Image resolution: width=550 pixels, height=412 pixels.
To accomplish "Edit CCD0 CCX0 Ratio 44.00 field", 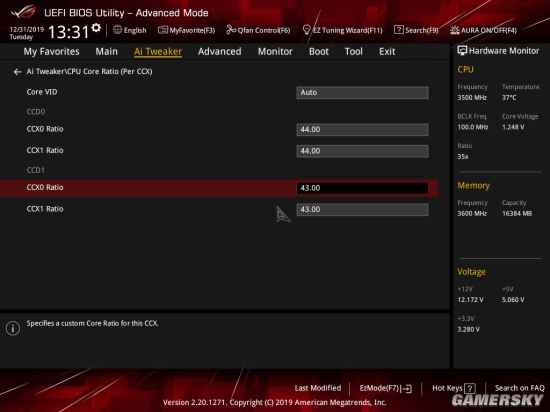I will 362,129.
